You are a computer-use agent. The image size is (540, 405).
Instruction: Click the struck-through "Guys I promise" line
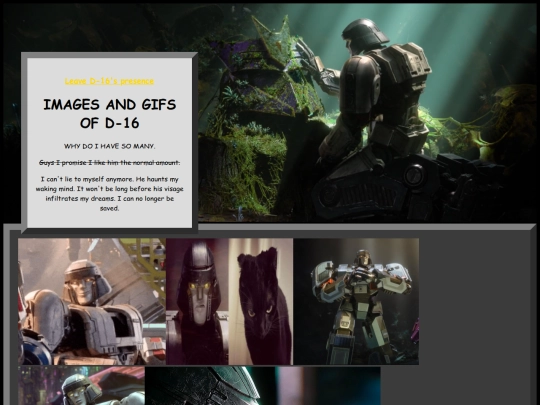pyautogui.click(x=110, y=163)
